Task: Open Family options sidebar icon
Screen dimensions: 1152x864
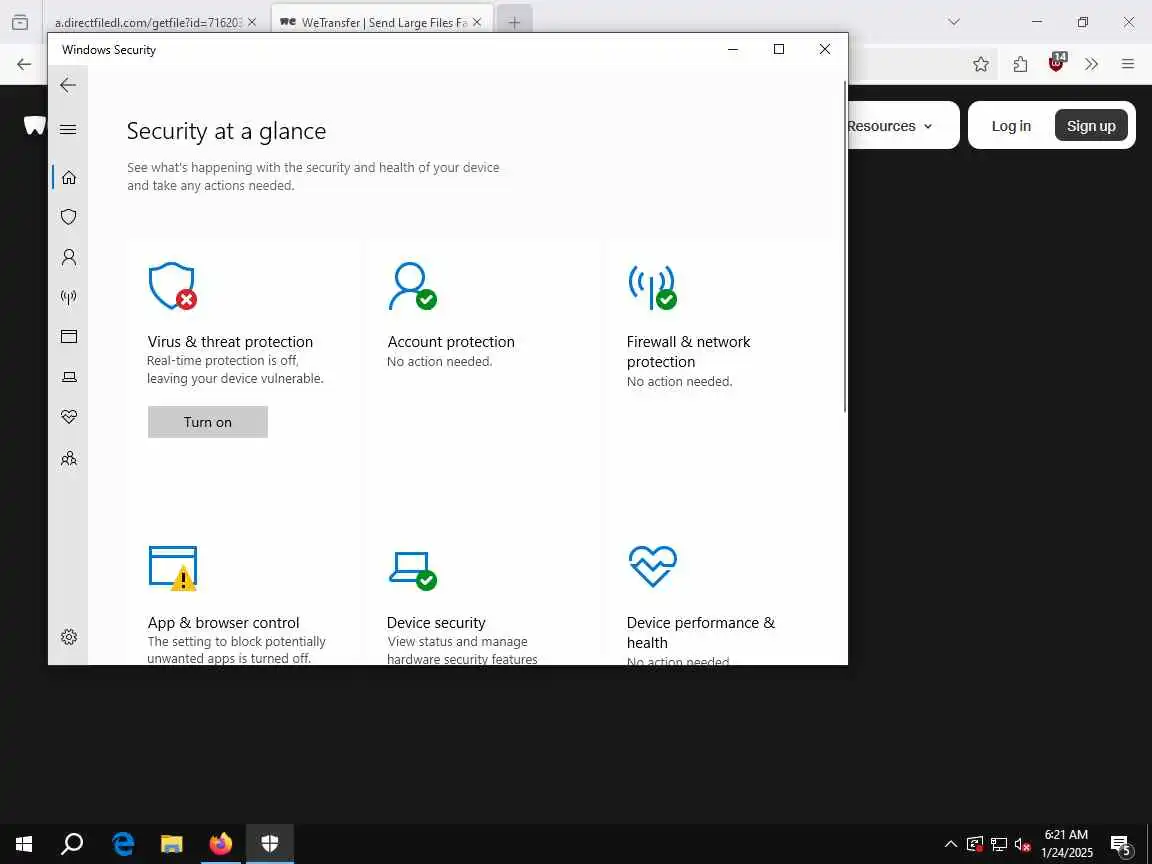Action: click(68, 458)
